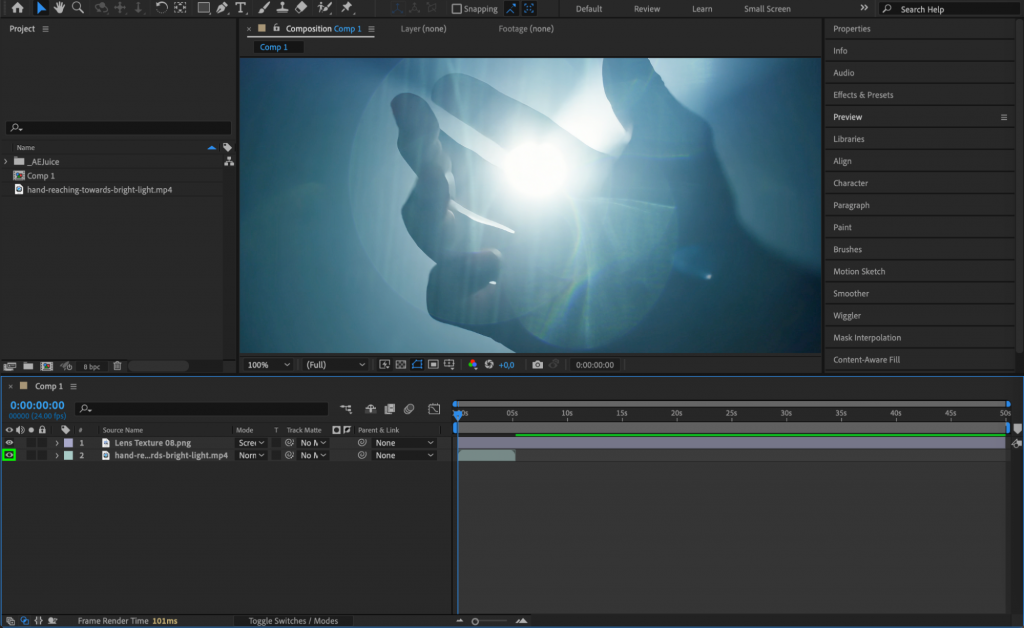The image size is (1024, 628).
Task: Toggle visibility of the hand-reaching video layer
Action: (x=10, y=455)
